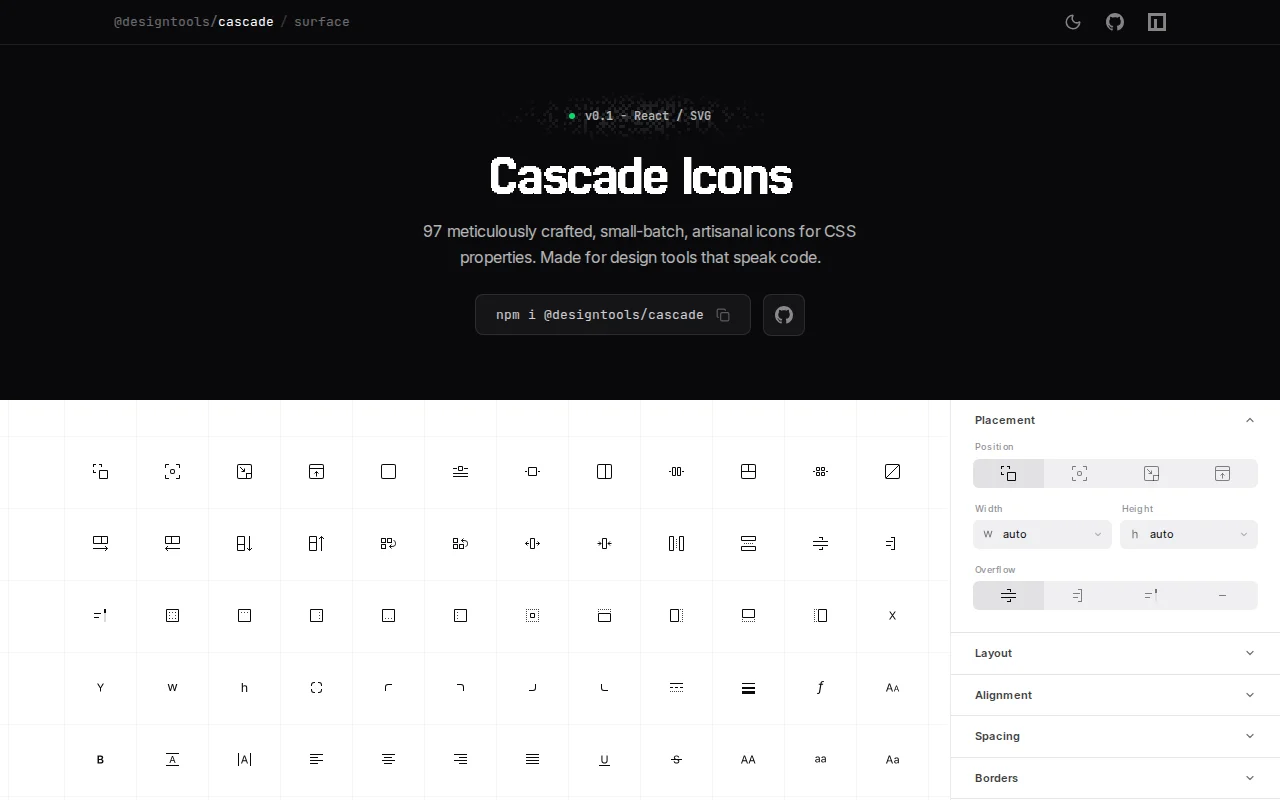Image resolution: width=1280 pixels, height=800 pixels.
Task: Click the dashed lines border style icon
Action: pos(676,687)
